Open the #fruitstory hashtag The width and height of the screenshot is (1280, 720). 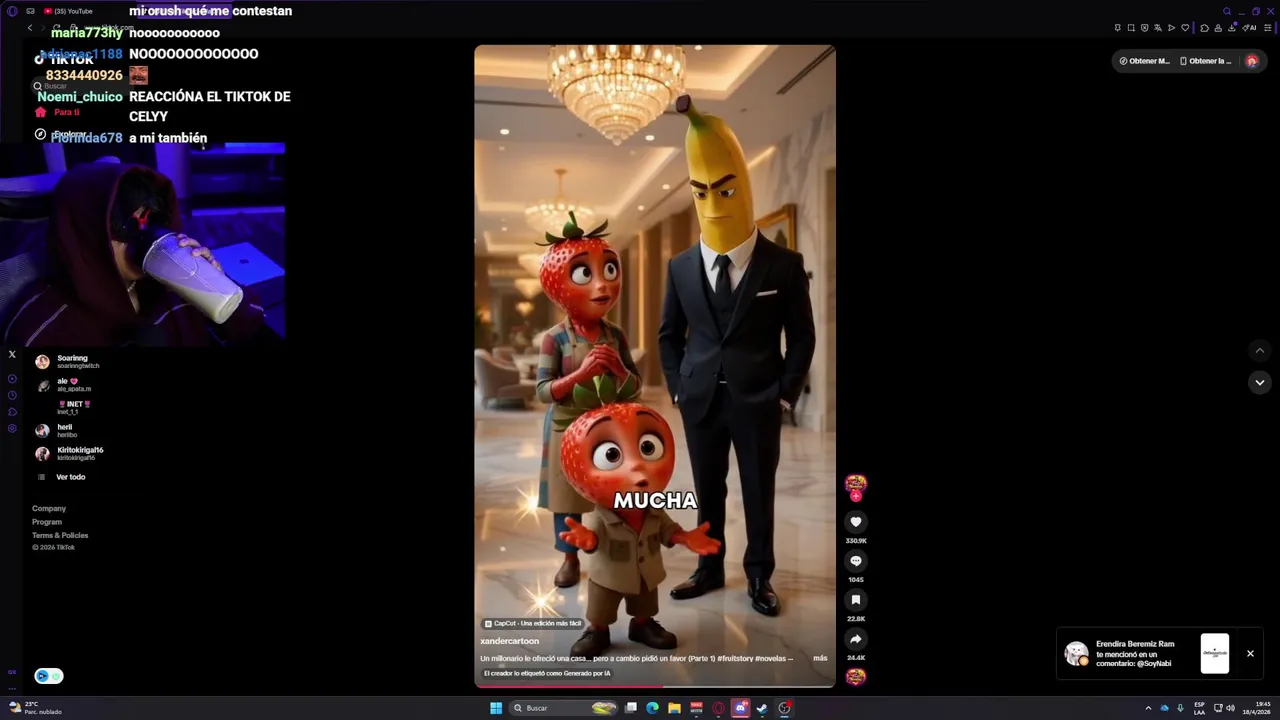pyautogui.click(x=734, y=658)
